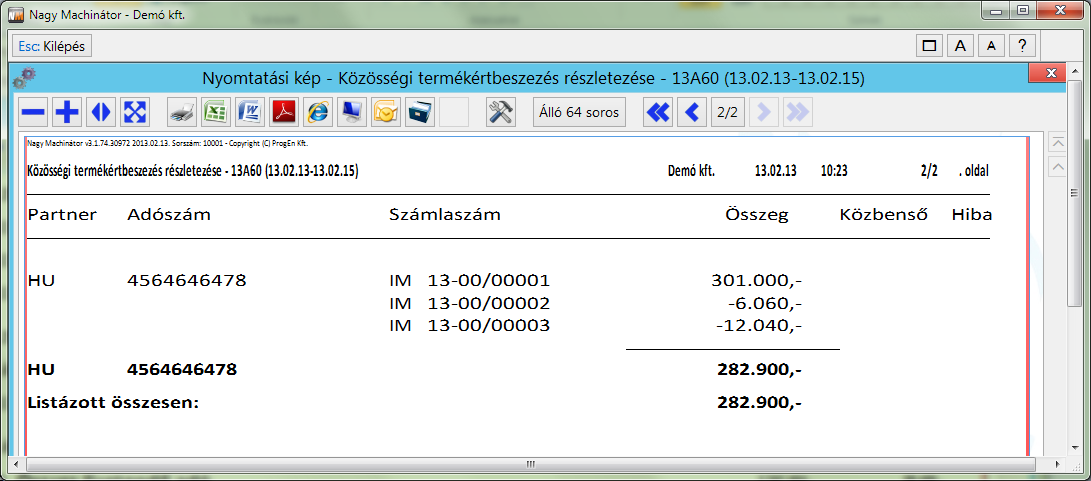Viewport: 1091px width, 481px height.
Task: Click the larger A font button
Action: point(960,47)
